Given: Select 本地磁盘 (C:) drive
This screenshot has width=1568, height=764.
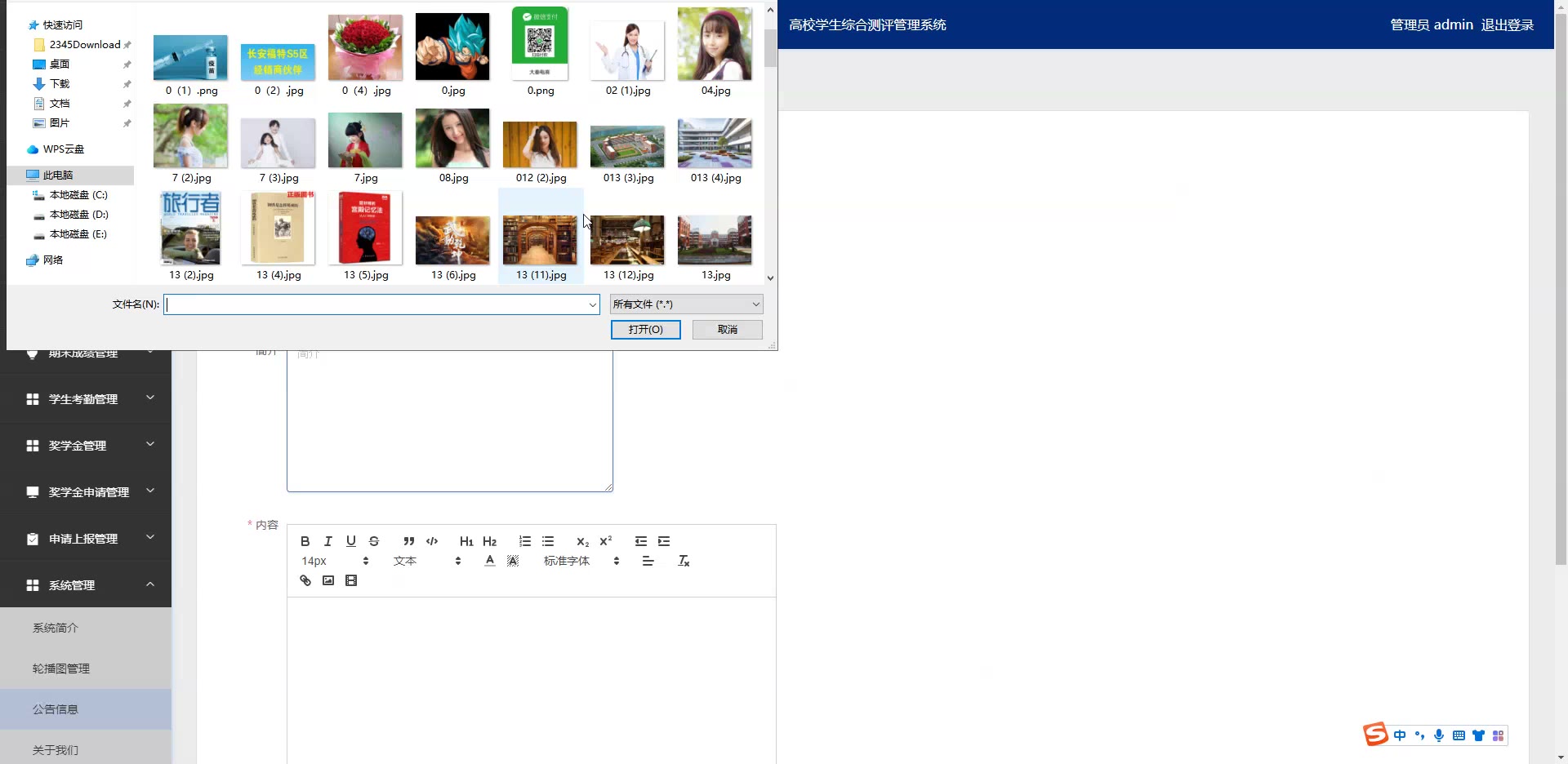Looking at the screenshot, I should click(x=78, y=195).
